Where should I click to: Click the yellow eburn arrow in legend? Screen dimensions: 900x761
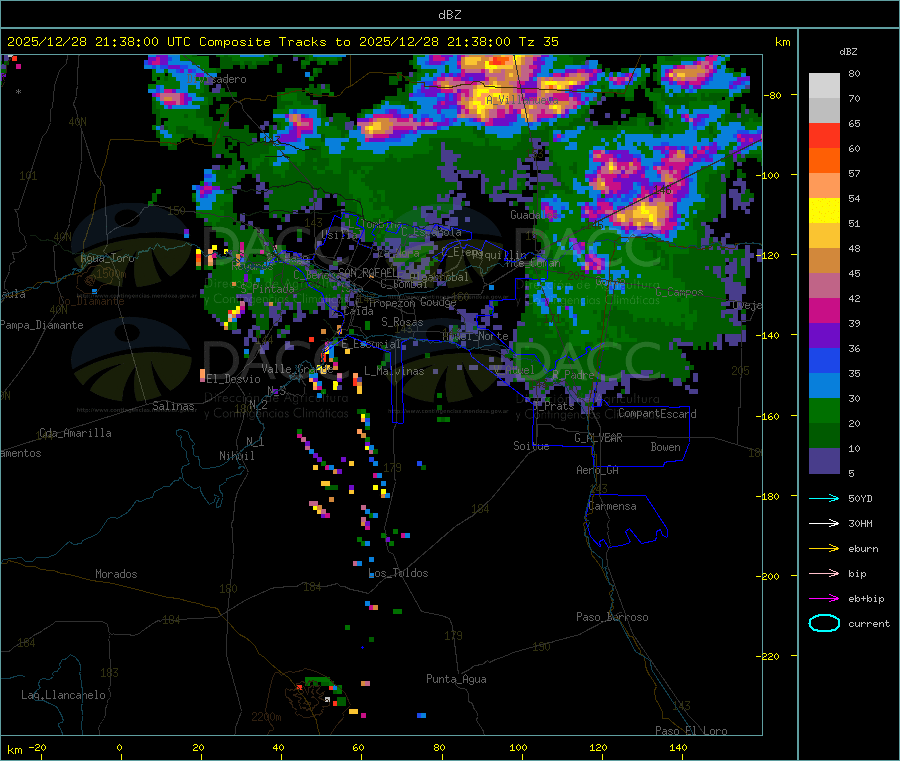pyautogui.click(x=824, y=549)
